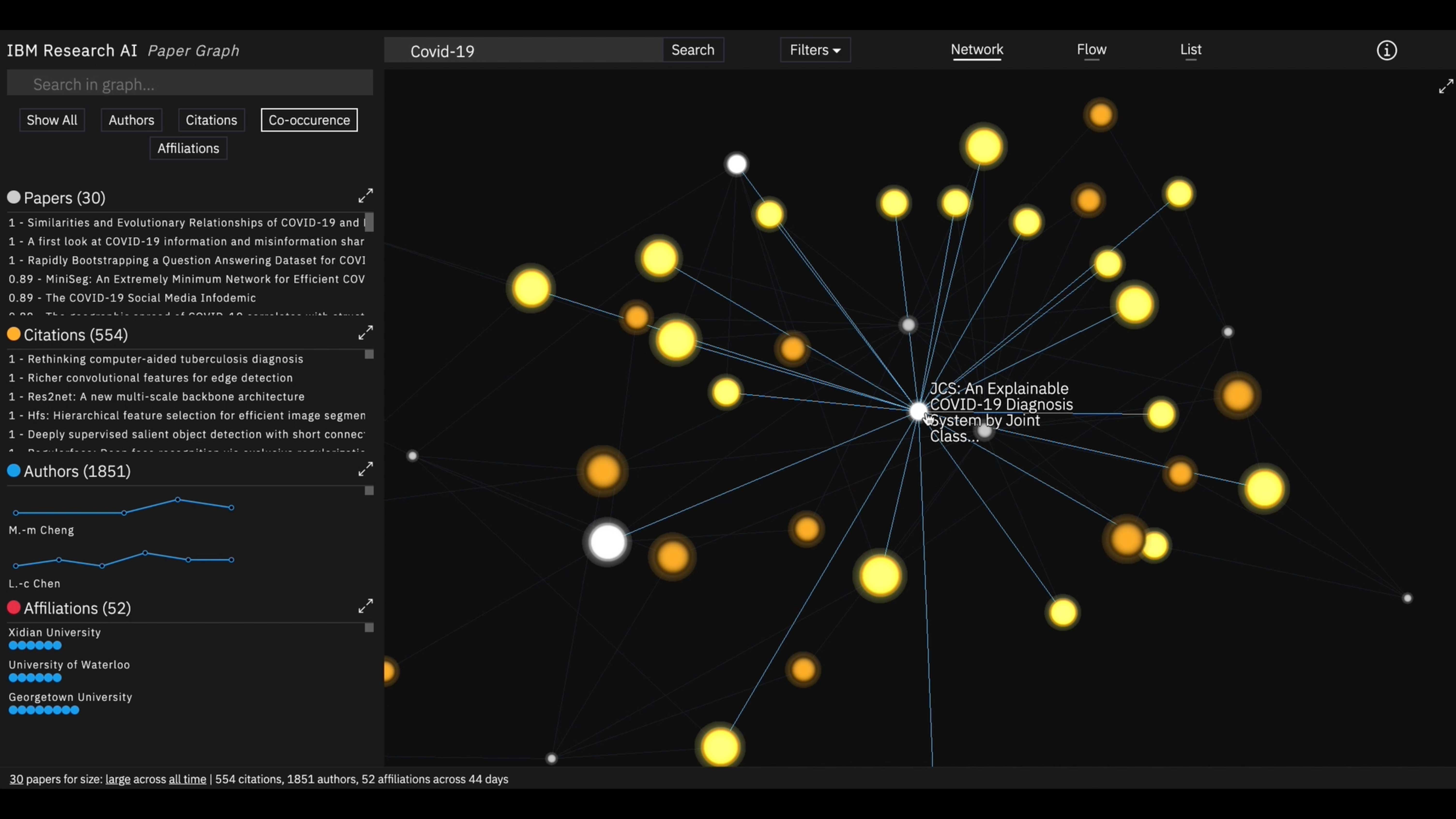Open 'large' size option in status bar

point(118,779)
